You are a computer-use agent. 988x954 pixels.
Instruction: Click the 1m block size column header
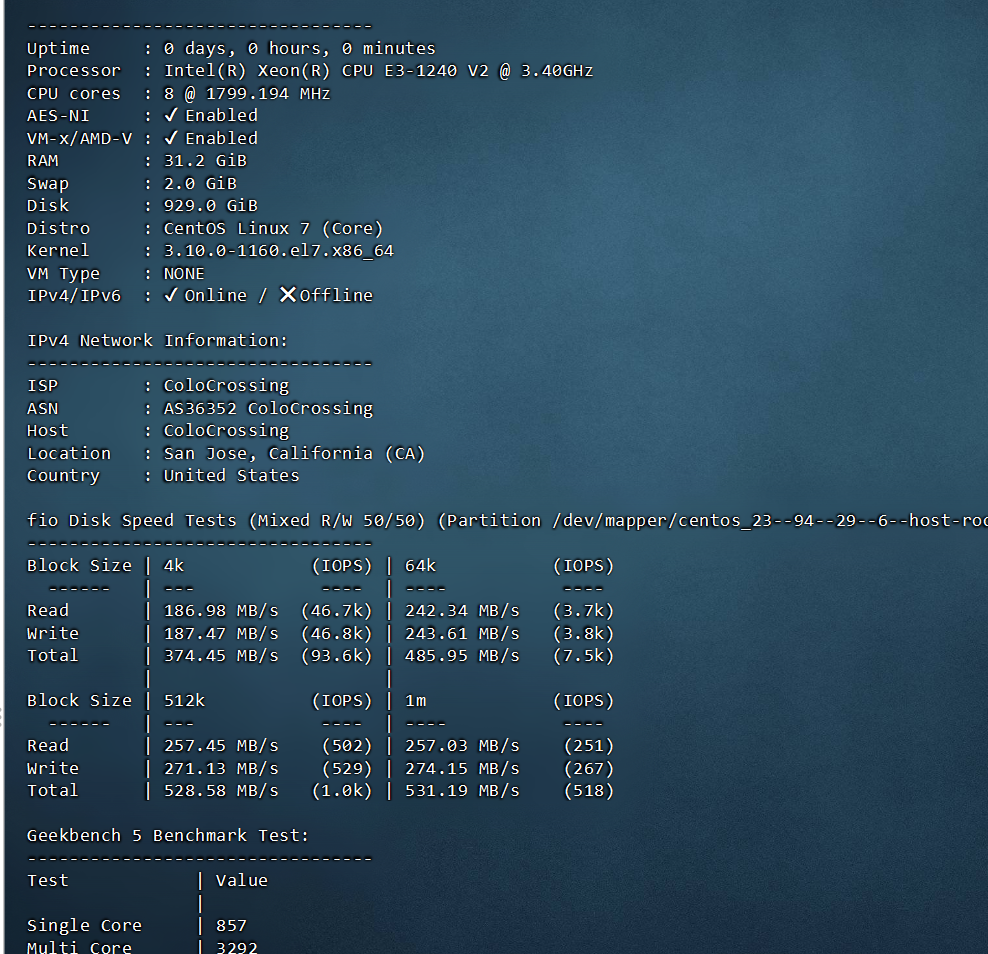[415, 701]
